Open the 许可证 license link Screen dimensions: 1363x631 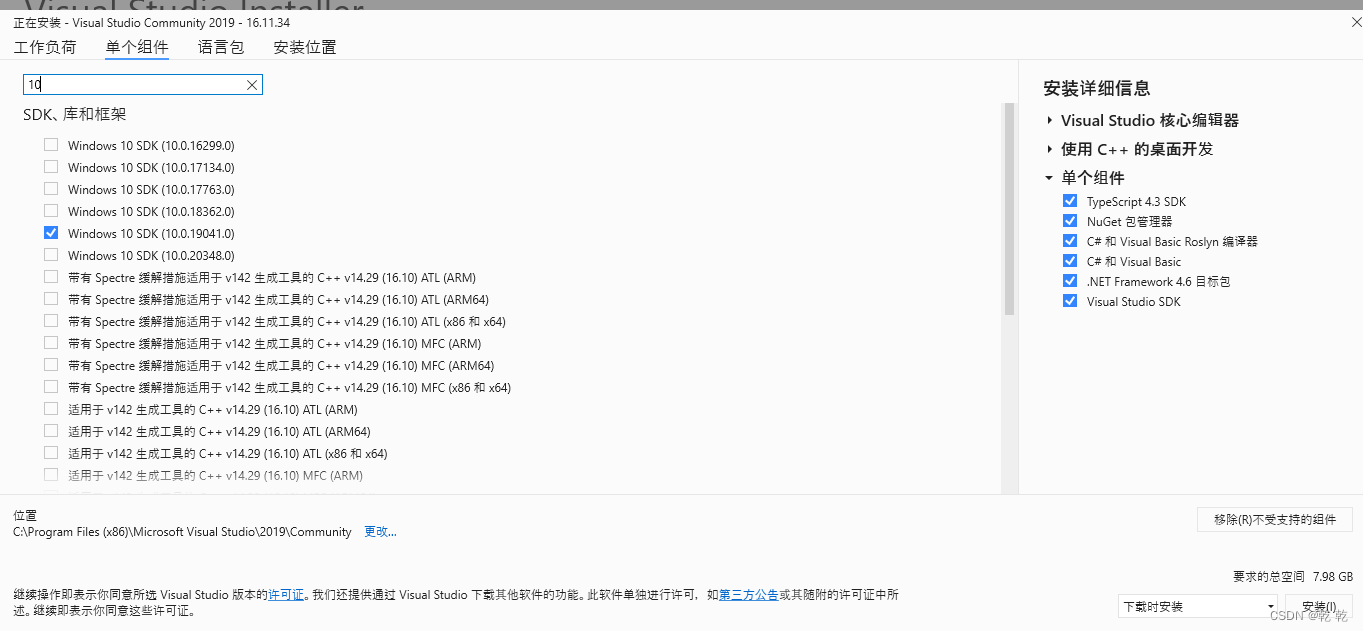286,594
